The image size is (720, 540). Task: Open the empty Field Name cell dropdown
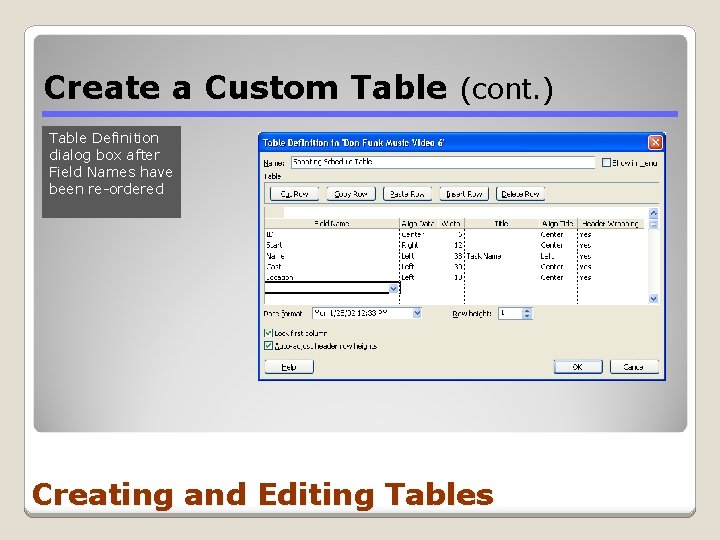394,288
